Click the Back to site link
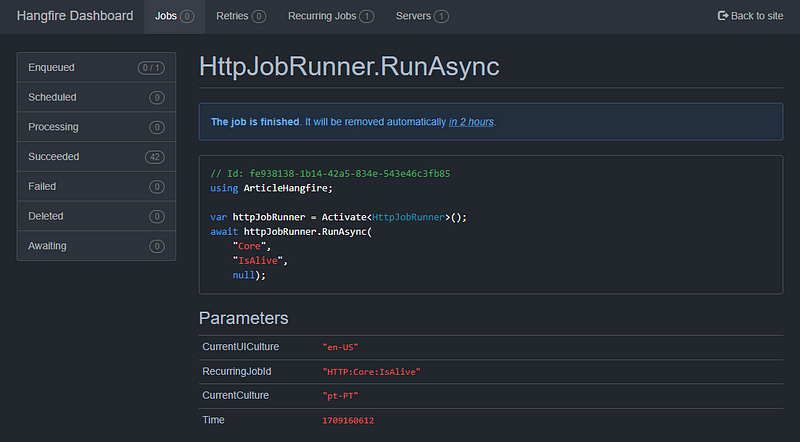The image size is (800, 442). [x=751, y=16]
